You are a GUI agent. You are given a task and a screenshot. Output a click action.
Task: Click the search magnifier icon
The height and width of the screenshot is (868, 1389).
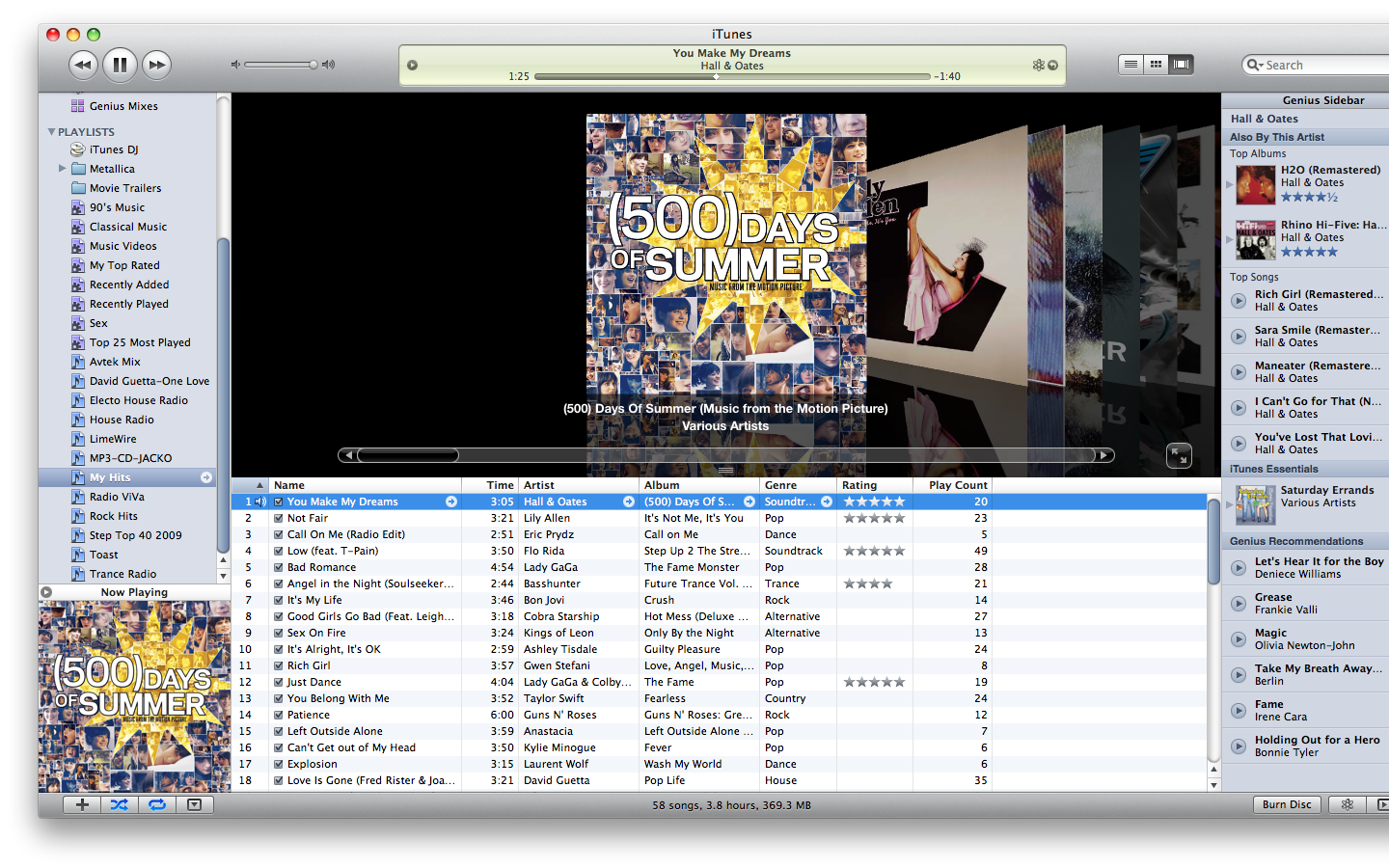click(1254, 65)
